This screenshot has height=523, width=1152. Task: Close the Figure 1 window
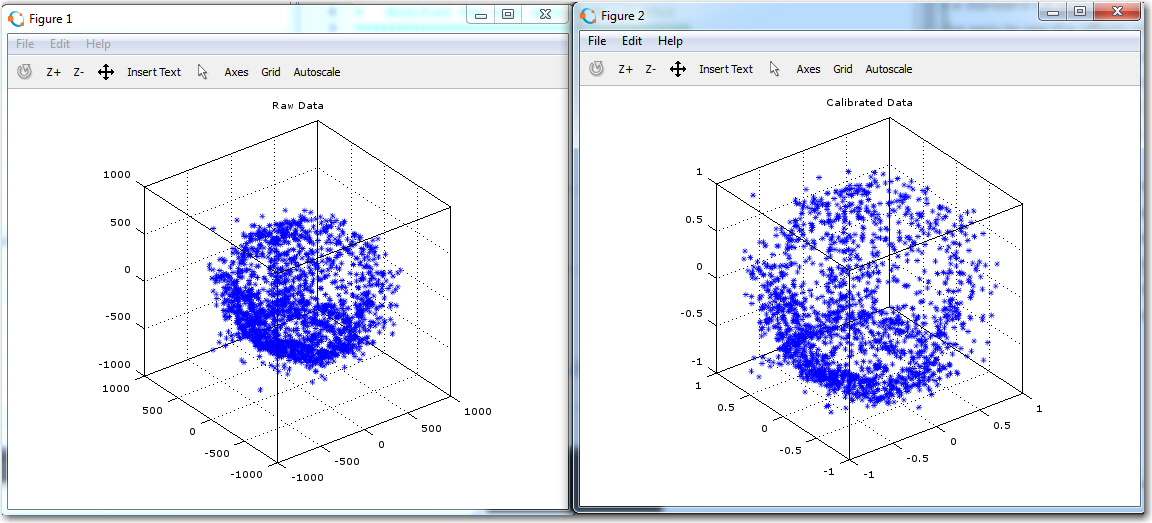click(544, 14)
